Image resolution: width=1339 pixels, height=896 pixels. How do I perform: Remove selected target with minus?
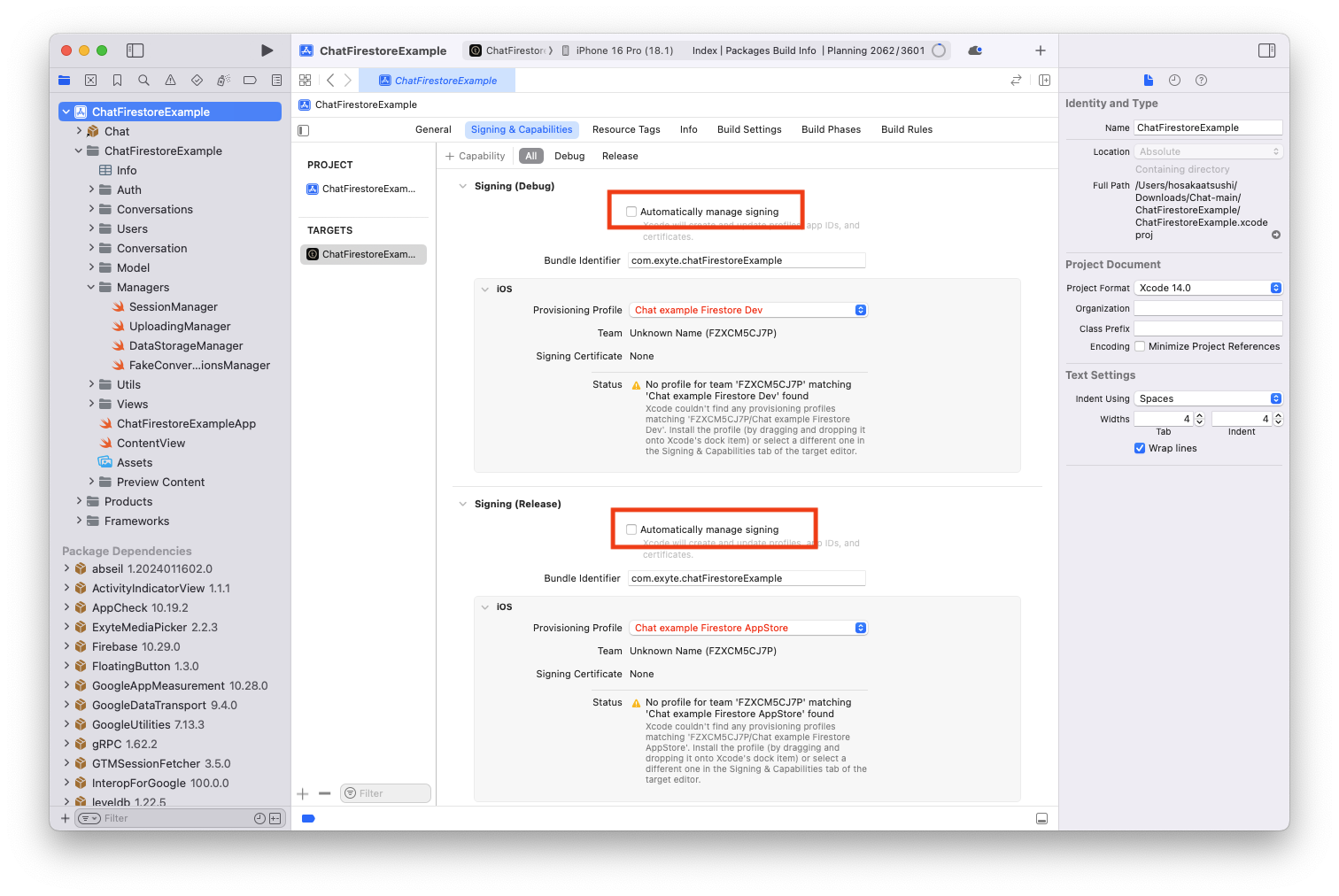(324, 793)
